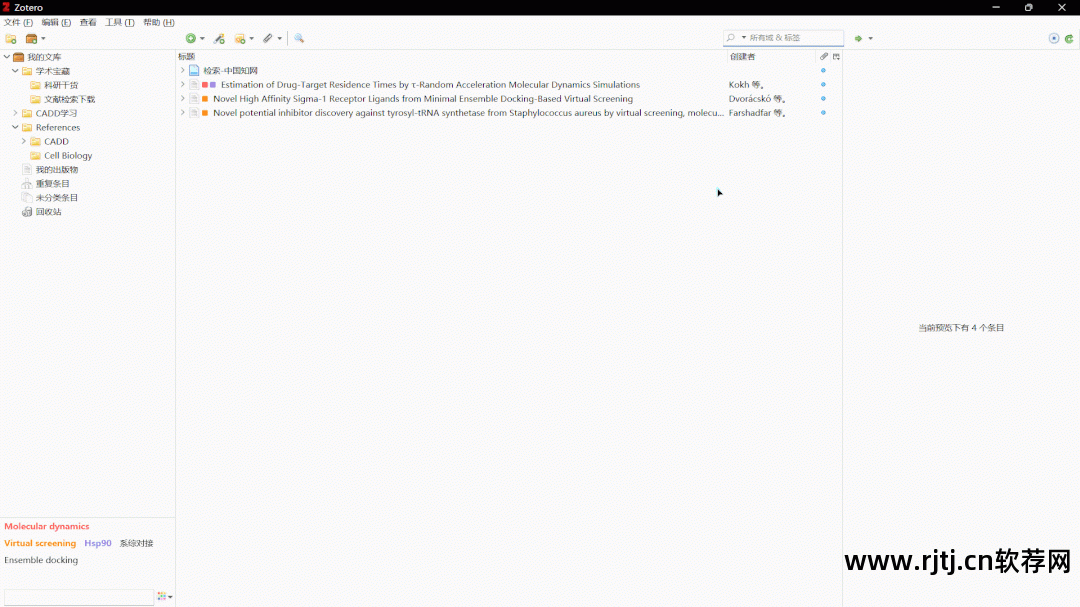This screenshot has height=607, width=1080.
Task: Filter by the Ensemble docking tag
Action: (41, 560)
